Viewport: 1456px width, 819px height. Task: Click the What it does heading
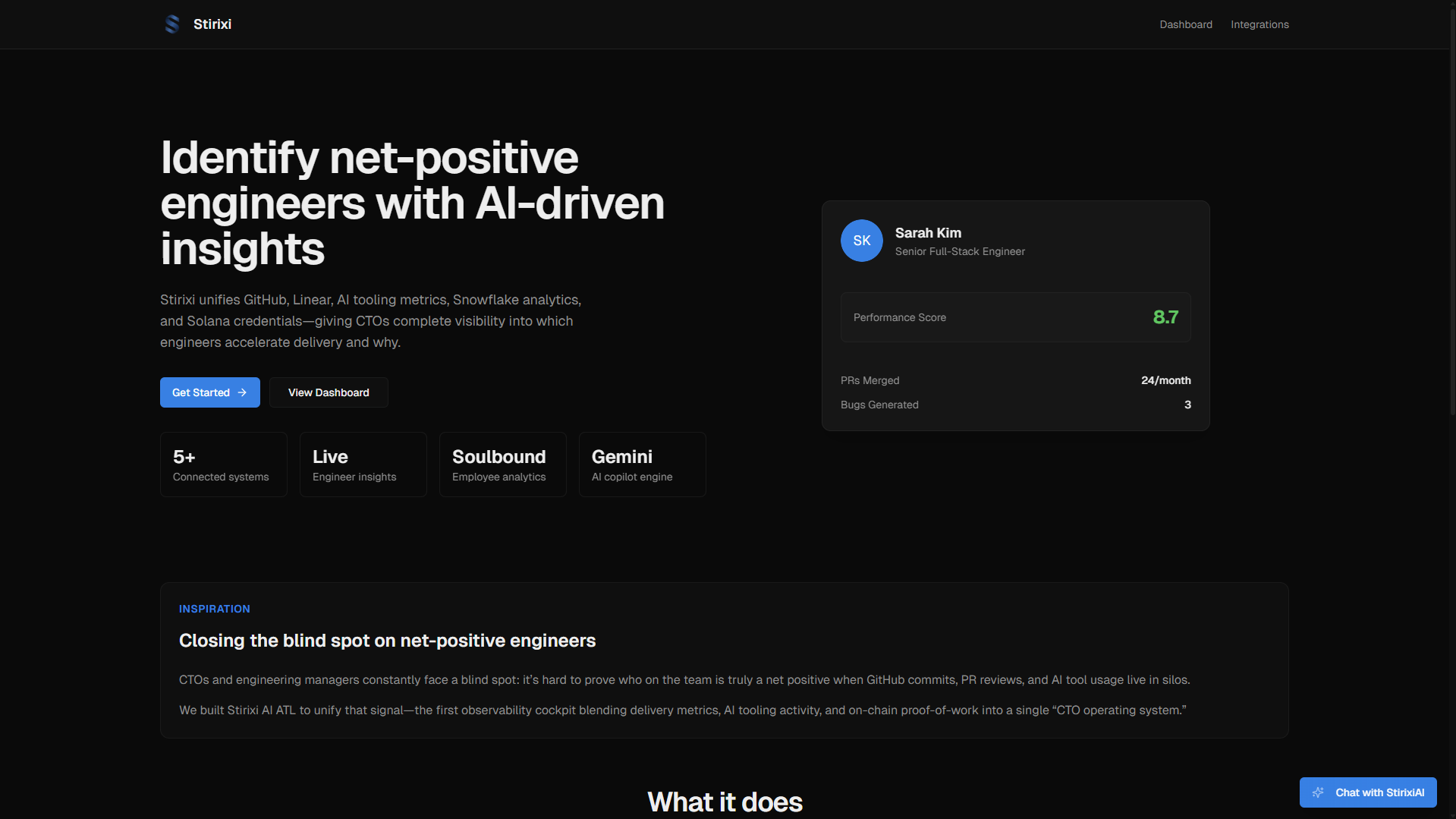(725, 802)
